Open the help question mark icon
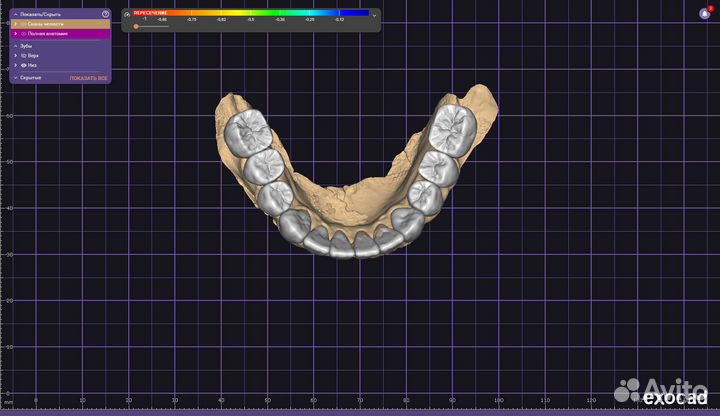Image resolution: width=720 pixels, height=416 pixels. (x=105, y=14)
